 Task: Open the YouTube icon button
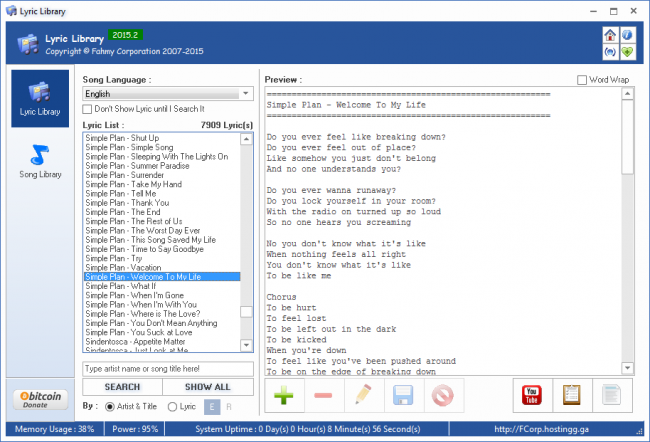click(x=532, y=396)
